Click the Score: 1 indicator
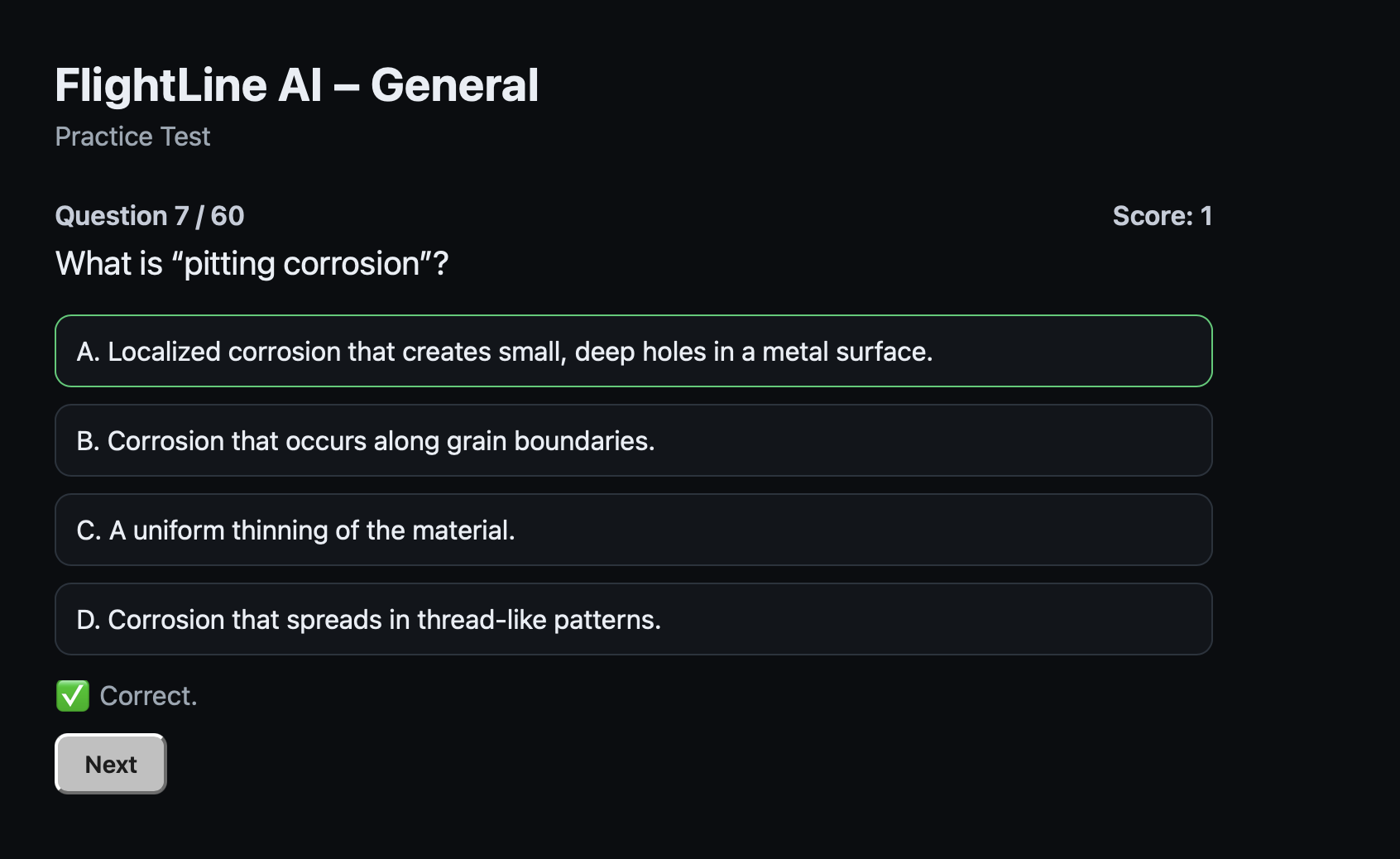The height and width of the screenshot is (859, 1400). coord(1161,216)
